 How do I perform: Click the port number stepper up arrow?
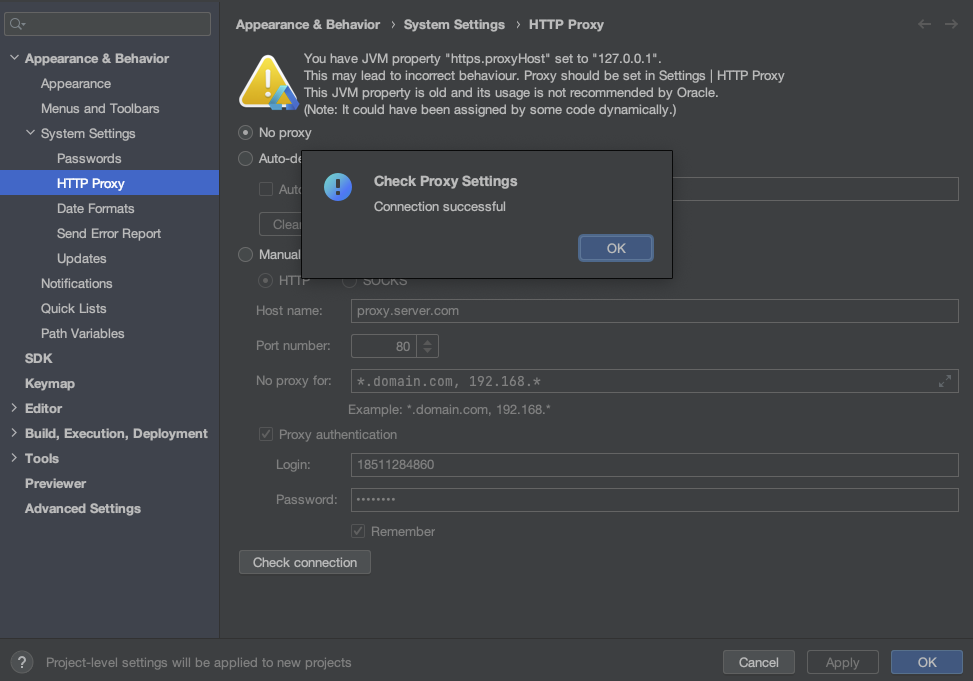[x=427, y=341]
